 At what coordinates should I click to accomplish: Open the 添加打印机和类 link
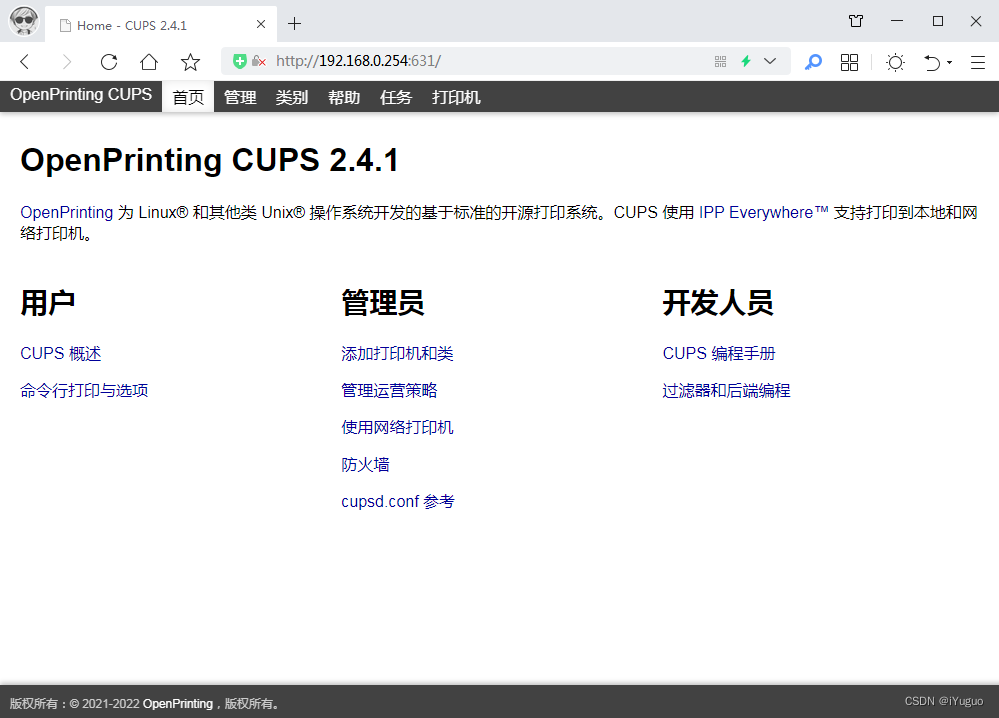tap(398, 354)
